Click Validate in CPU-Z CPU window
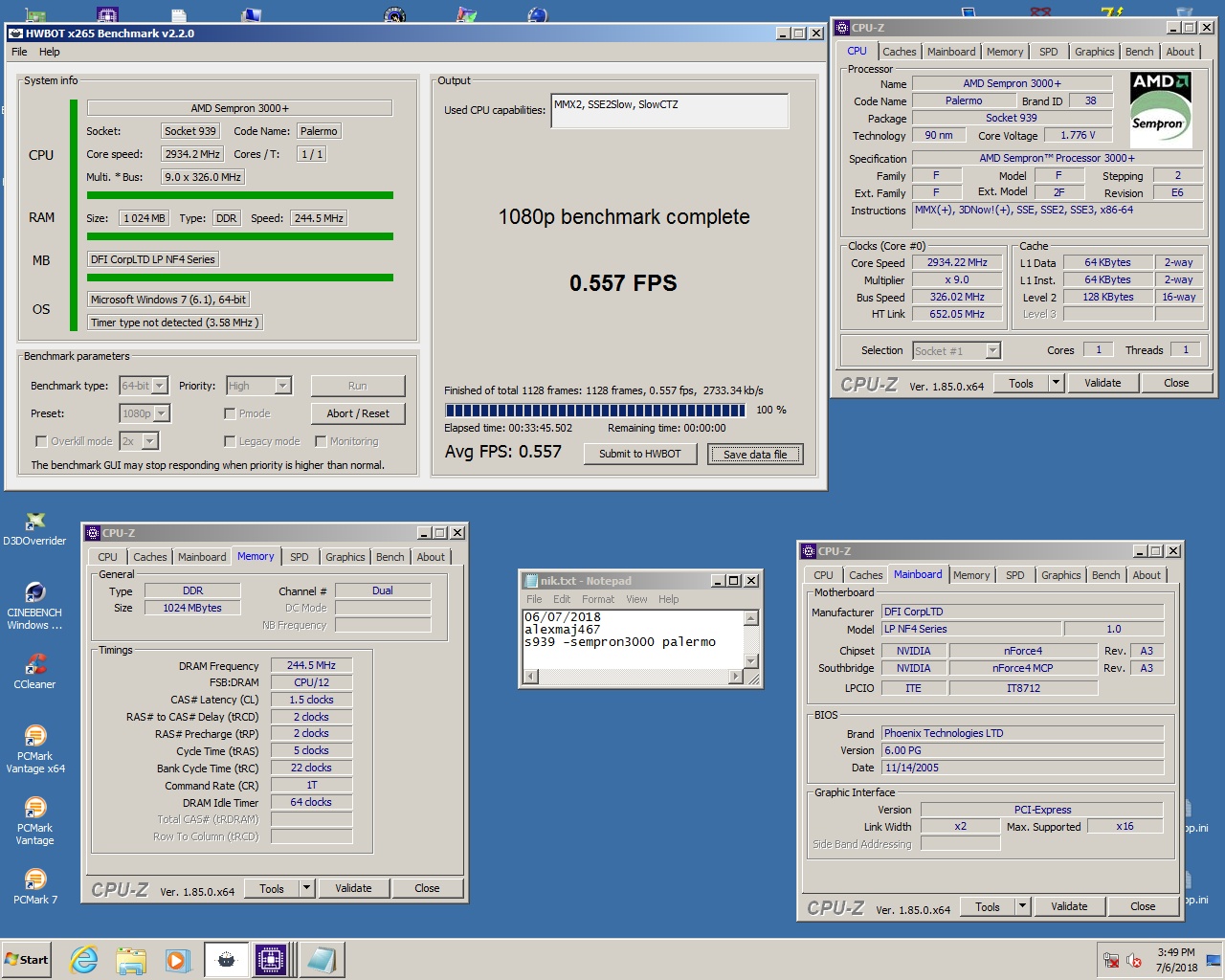Screen dimensions: 1225x980 tap(1102, 383)
